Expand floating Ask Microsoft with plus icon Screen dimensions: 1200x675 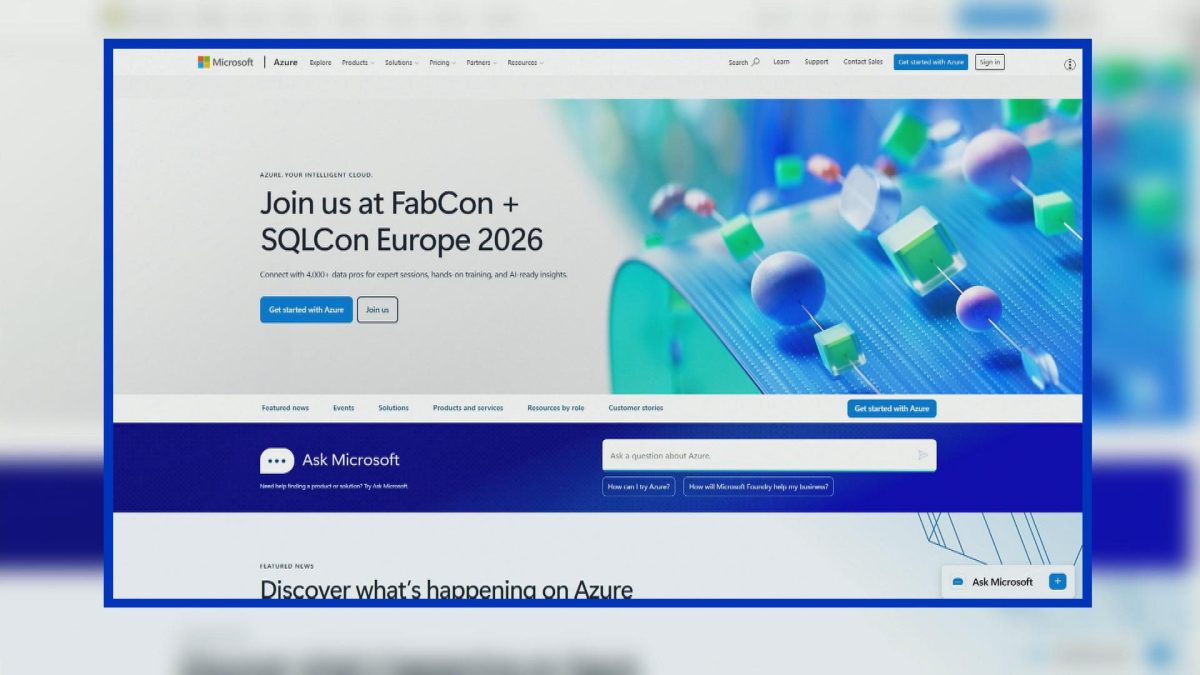(x=1057, y=581)
